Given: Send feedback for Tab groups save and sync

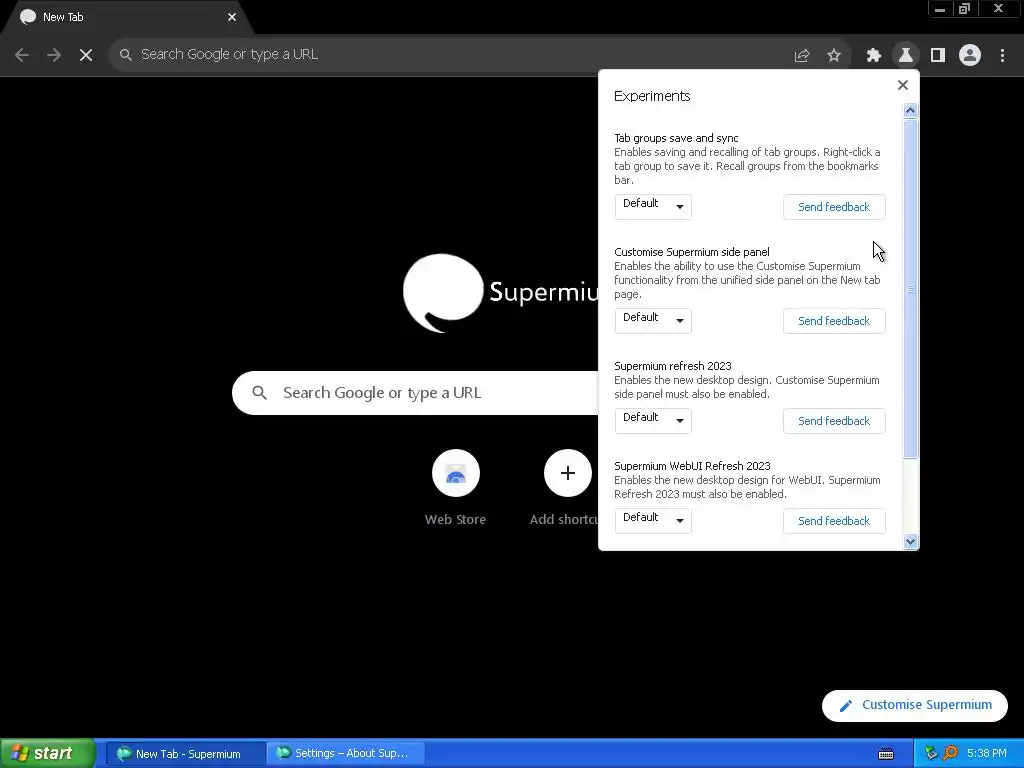Looking at the screenshot, I should 834,207.
